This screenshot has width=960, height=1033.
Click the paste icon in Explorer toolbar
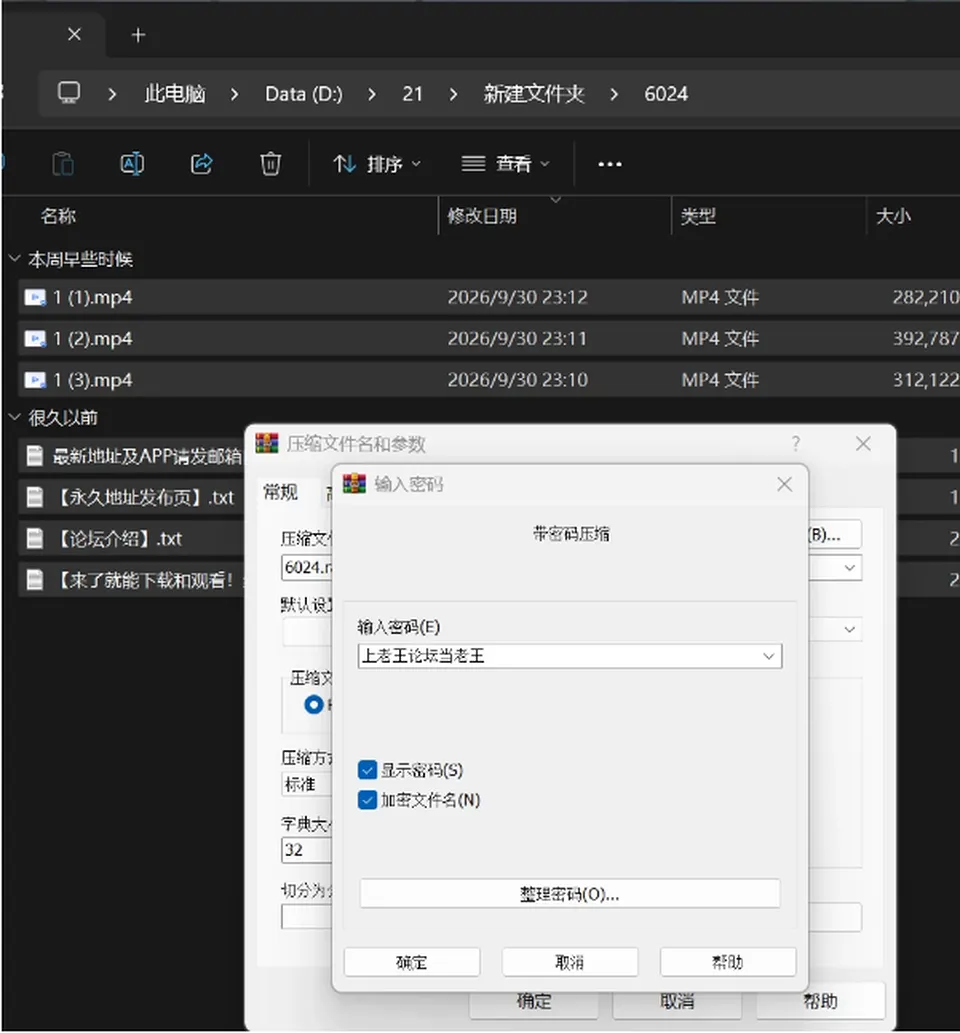point(63,163)
